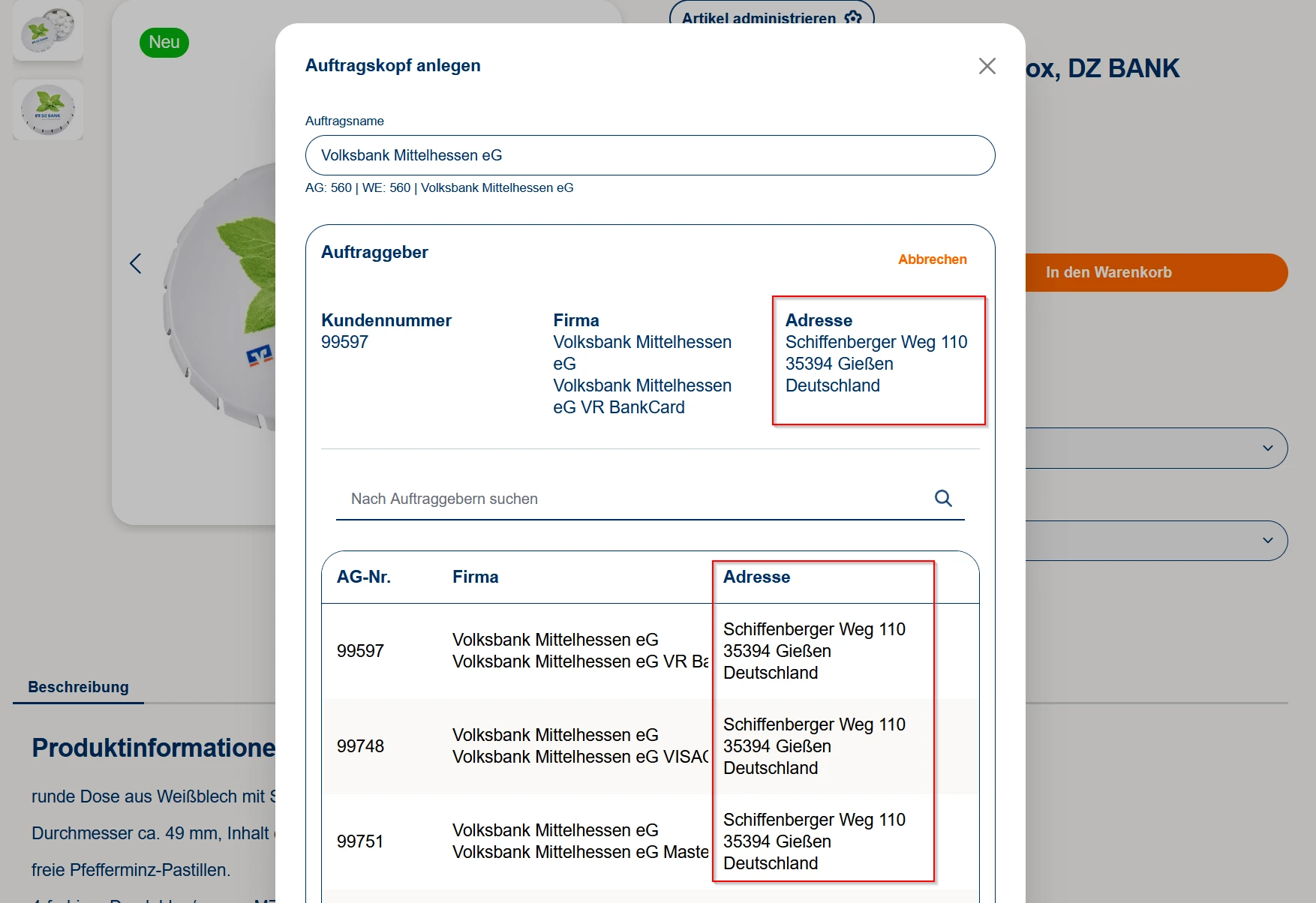Click the previous image arrow

click(136, 263)
